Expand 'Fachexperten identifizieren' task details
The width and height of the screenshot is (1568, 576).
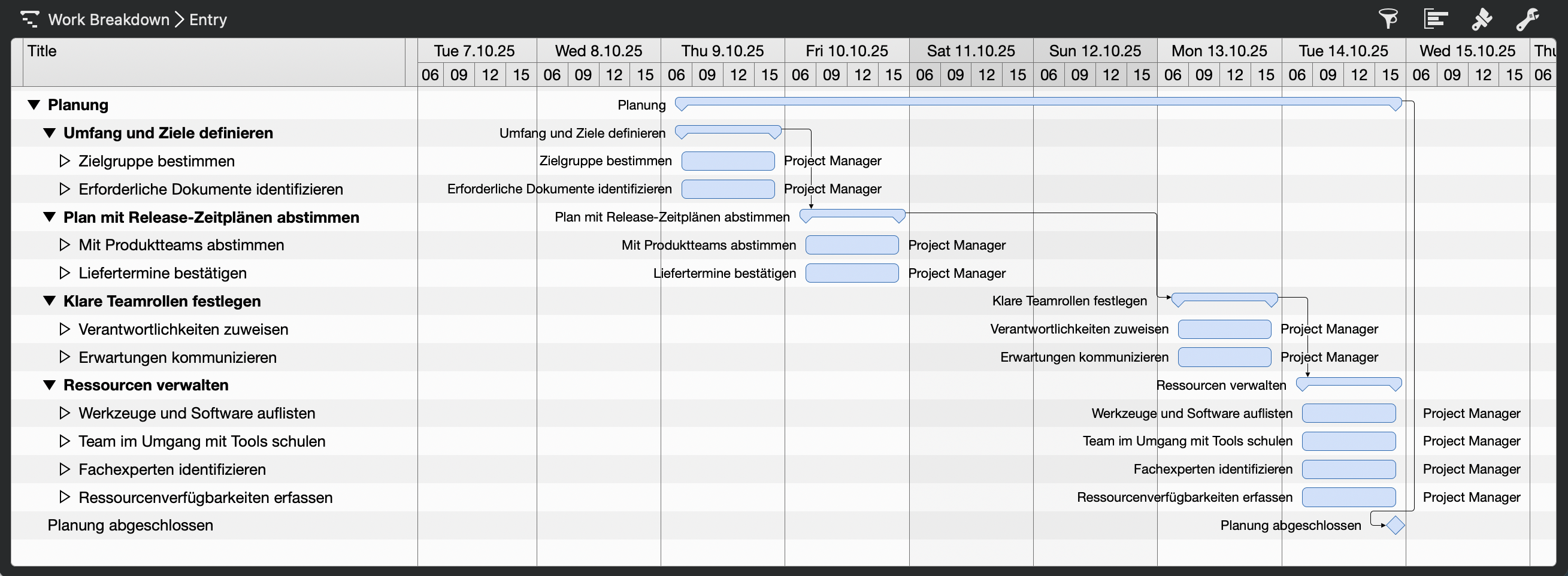65,469
